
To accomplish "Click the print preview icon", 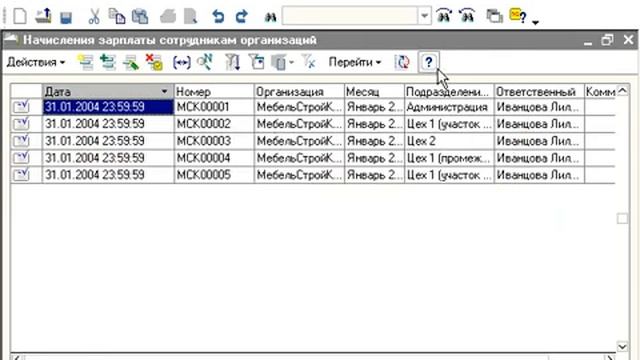I will tap(190, 17).
